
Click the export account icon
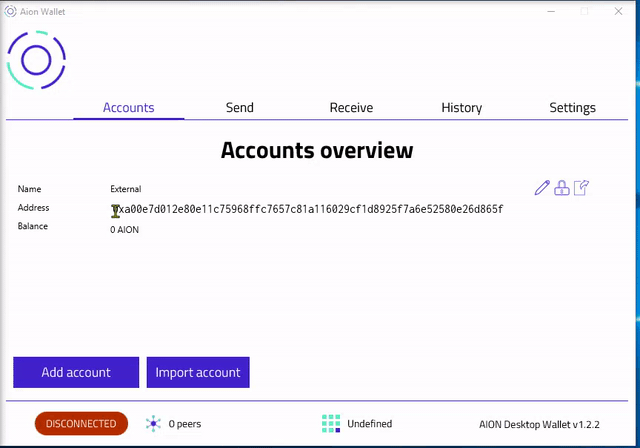[x=581, y=188]
